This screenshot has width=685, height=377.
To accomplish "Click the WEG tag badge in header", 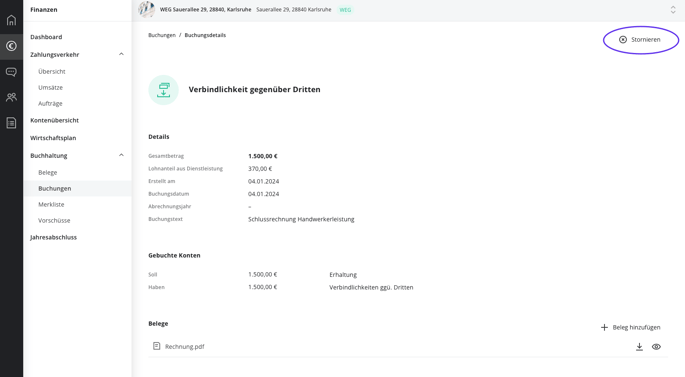I will (x=345, y=10).
